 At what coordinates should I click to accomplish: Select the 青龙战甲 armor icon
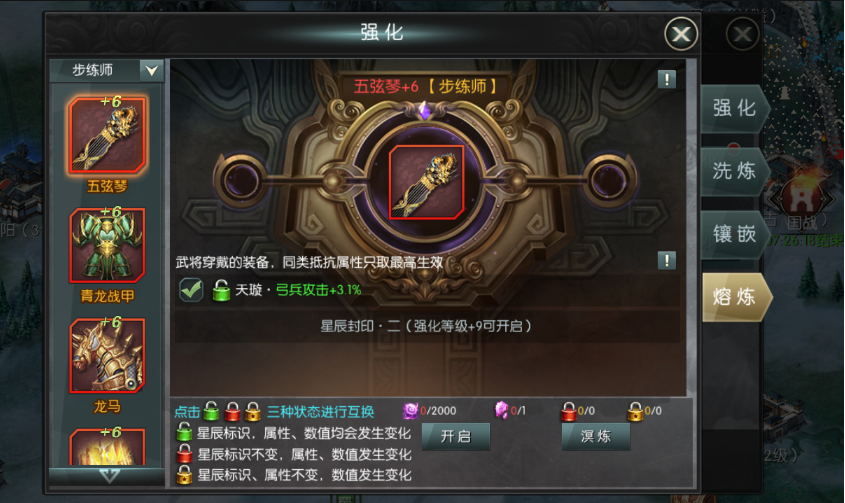tap(107, 245)
